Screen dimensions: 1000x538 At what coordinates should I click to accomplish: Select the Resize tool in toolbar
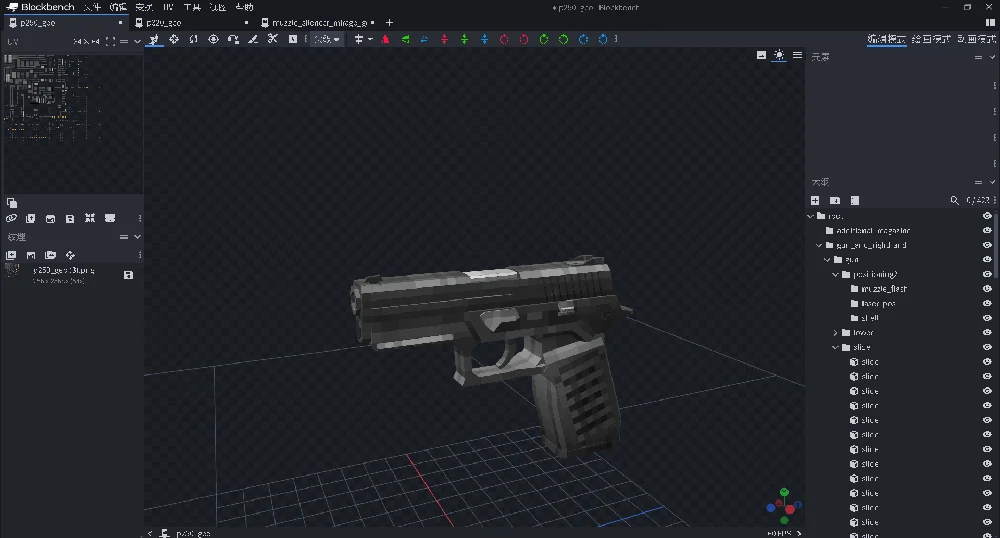point(173,40)
